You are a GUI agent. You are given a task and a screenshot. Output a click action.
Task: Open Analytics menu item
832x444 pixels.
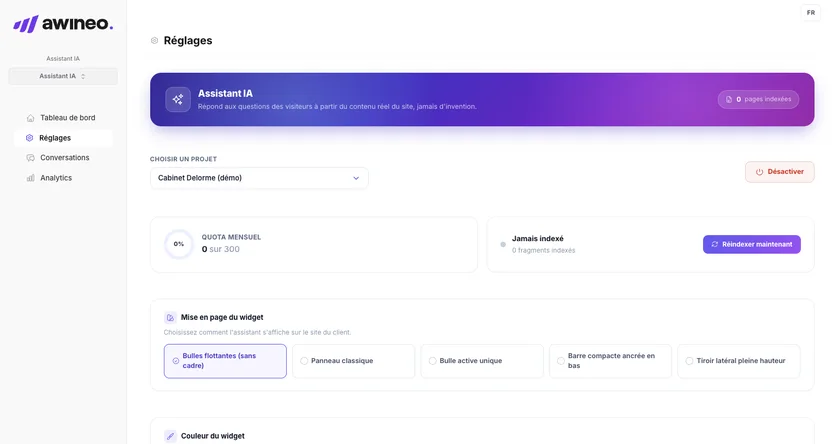63,178
